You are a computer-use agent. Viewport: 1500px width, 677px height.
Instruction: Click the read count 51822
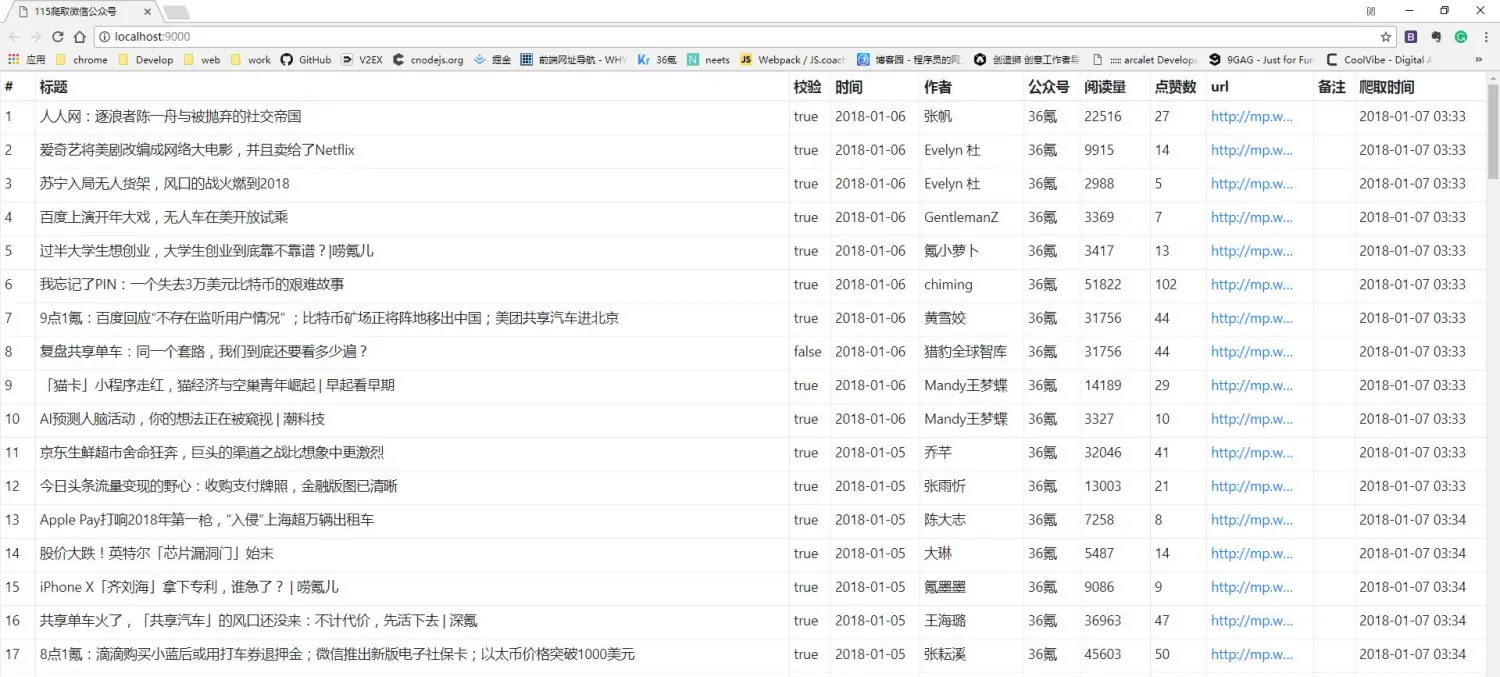coord(1103,285)
